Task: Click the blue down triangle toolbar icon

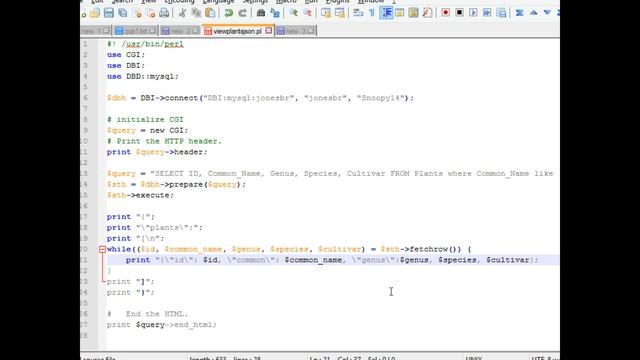Action: coord(547,13)
